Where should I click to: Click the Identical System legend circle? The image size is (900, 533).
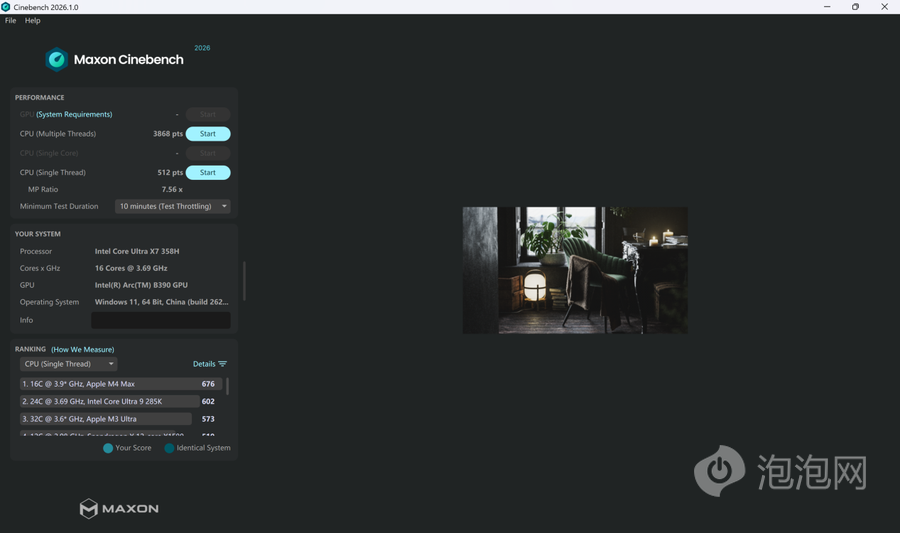[x=169, y=448]
